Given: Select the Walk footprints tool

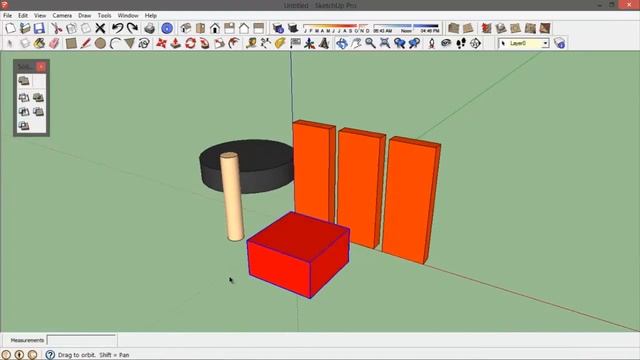Looking at the screenshot, I should click(x=461, y=43).
